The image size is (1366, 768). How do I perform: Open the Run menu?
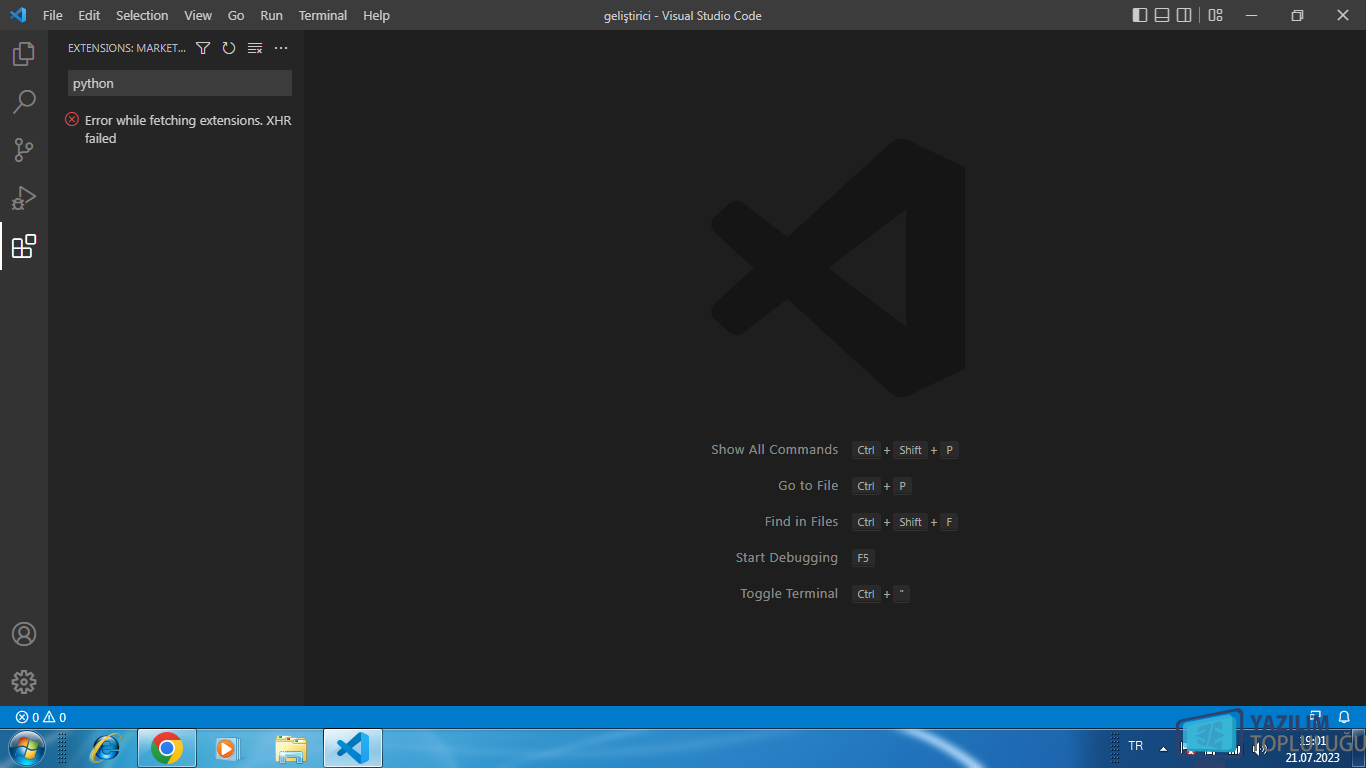coord(271,15)
